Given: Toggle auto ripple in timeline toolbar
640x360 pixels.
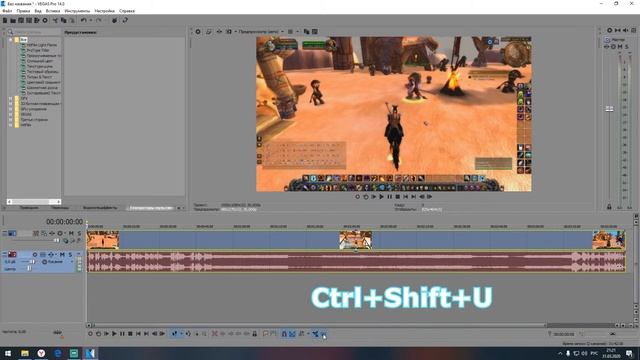Looking at the screenshot, I should [x=302, y=334].
